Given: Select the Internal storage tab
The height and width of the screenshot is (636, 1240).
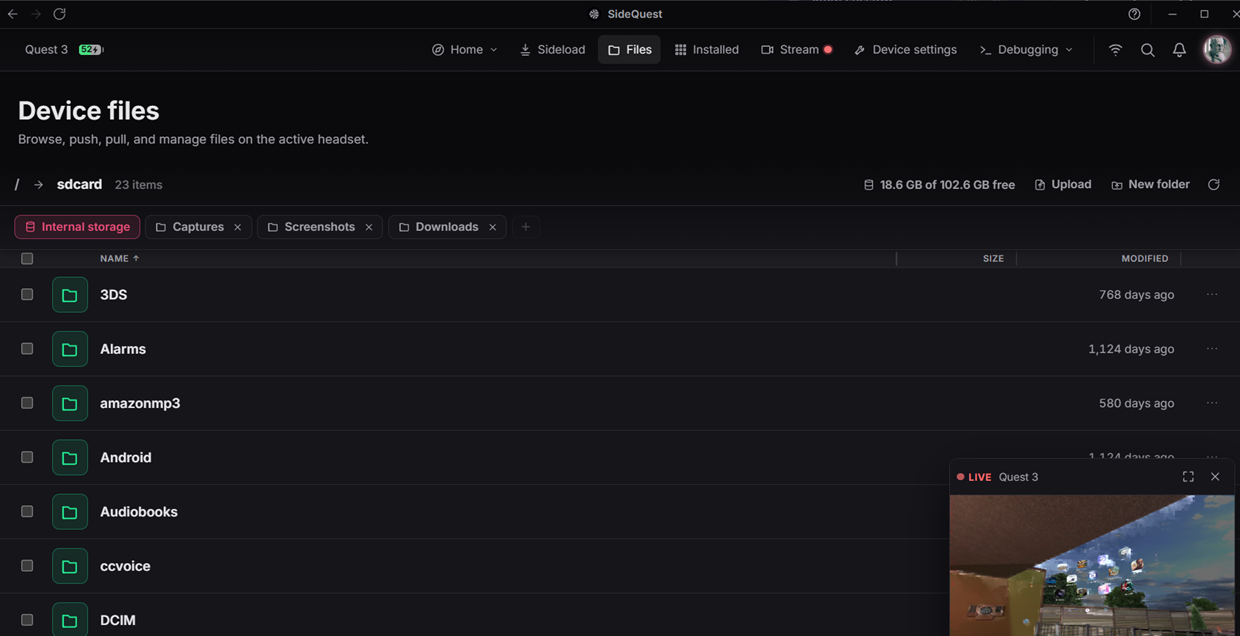Looking at the screenshot, I should [x=77, y=227].
